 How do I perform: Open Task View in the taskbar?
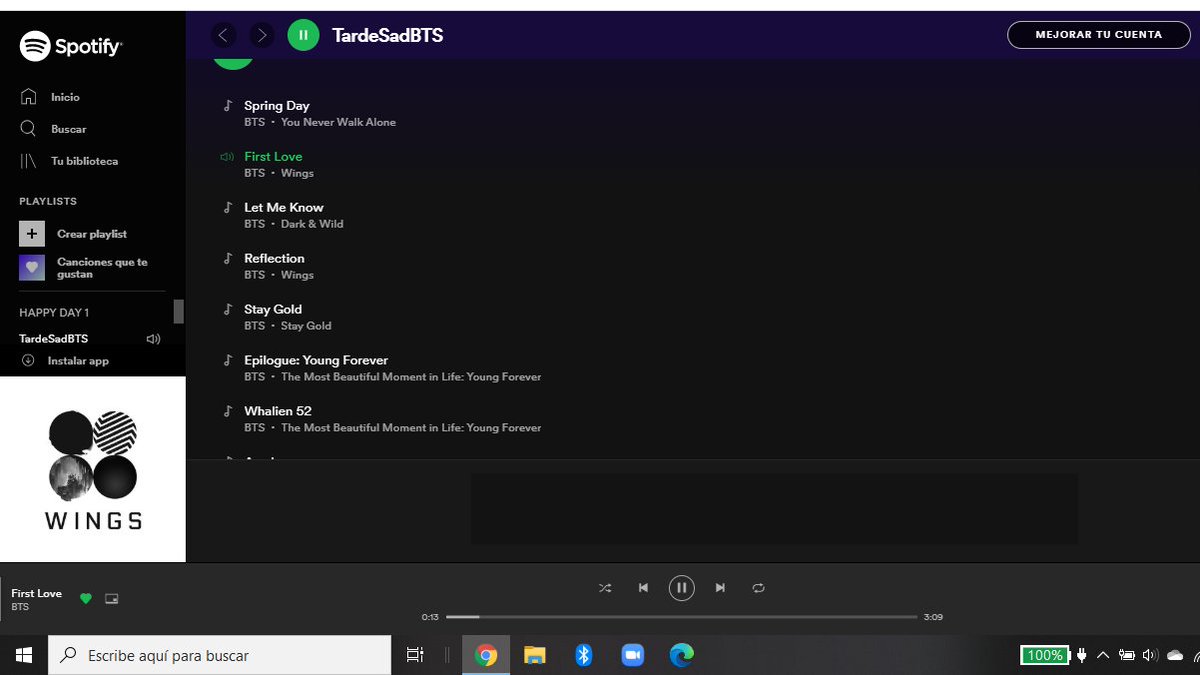coord(415,655)
